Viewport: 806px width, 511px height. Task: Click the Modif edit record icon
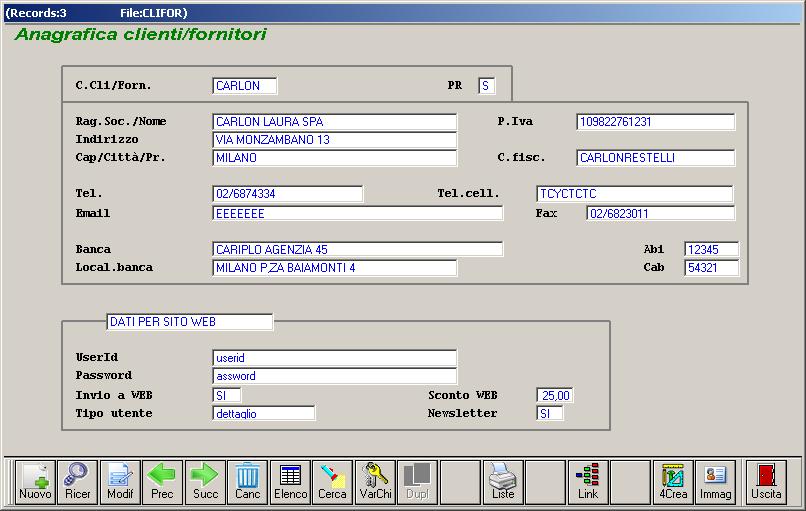click(x=120, y=482)
